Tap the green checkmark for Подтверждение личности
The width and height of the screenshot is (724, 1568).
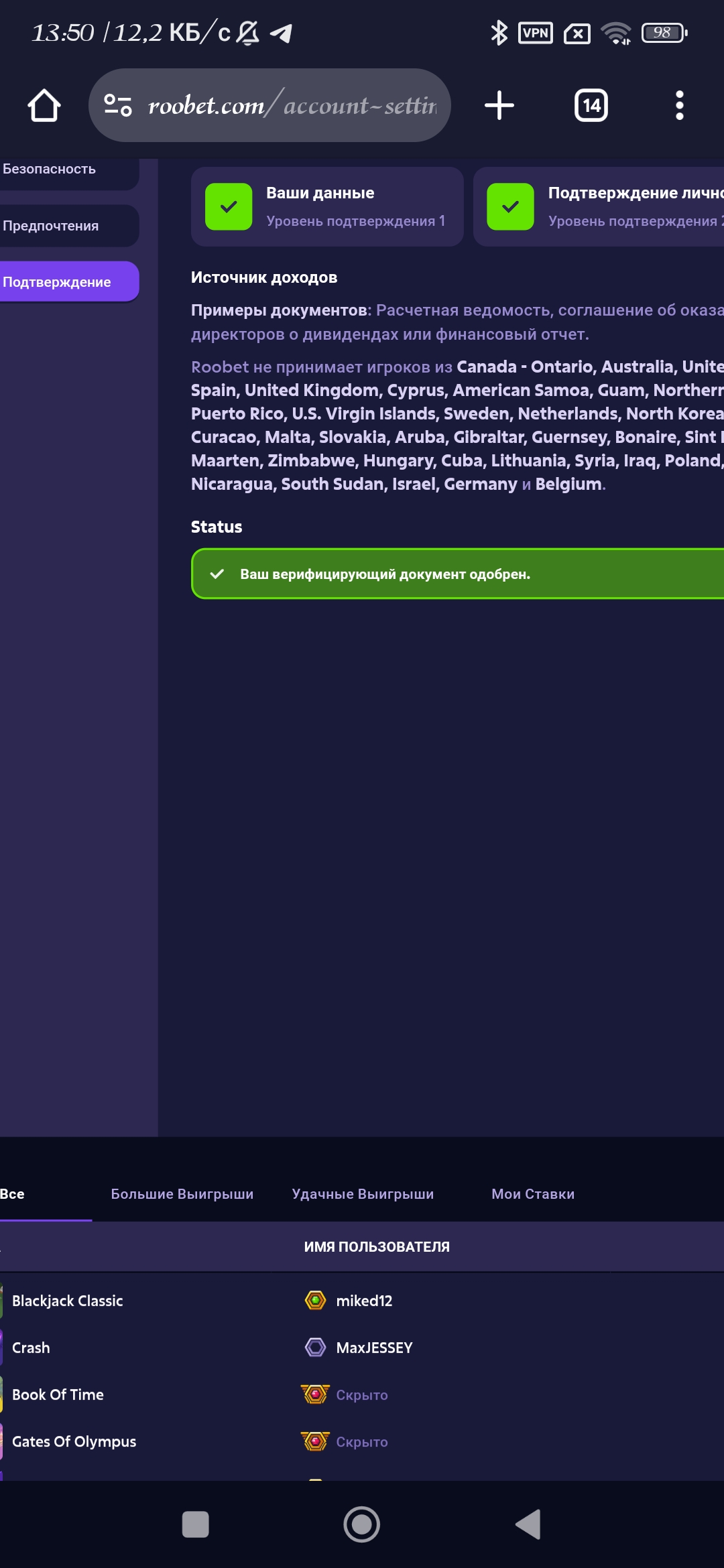pyautogui.click(x=510, y=207)
